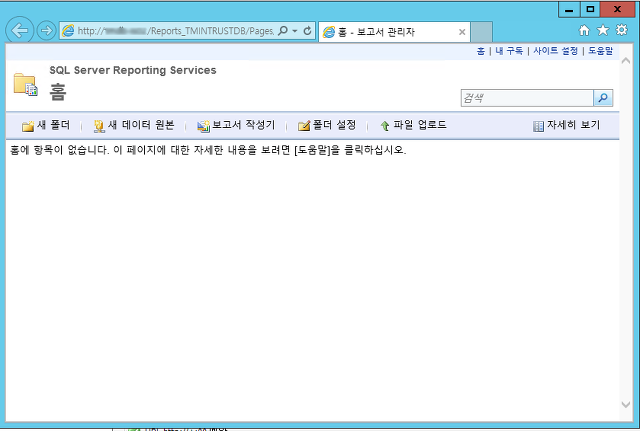Image resolution: width=640 pixels, height=431 pixels.
Task: Click the page scrollbar up arrow
Action: (626, 61)
